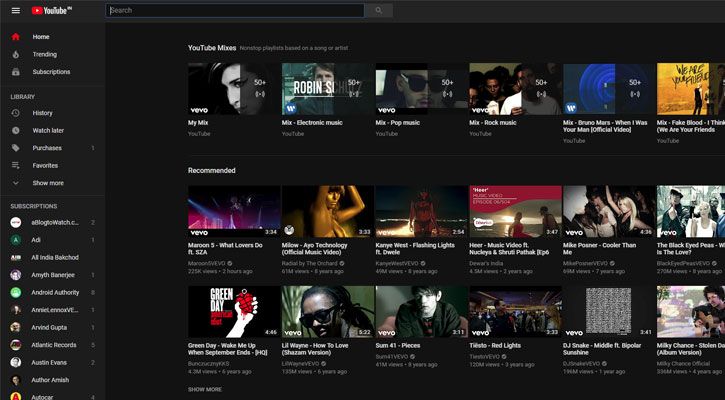Open Mix - Electronic music thumbnail

click(328, 89)
